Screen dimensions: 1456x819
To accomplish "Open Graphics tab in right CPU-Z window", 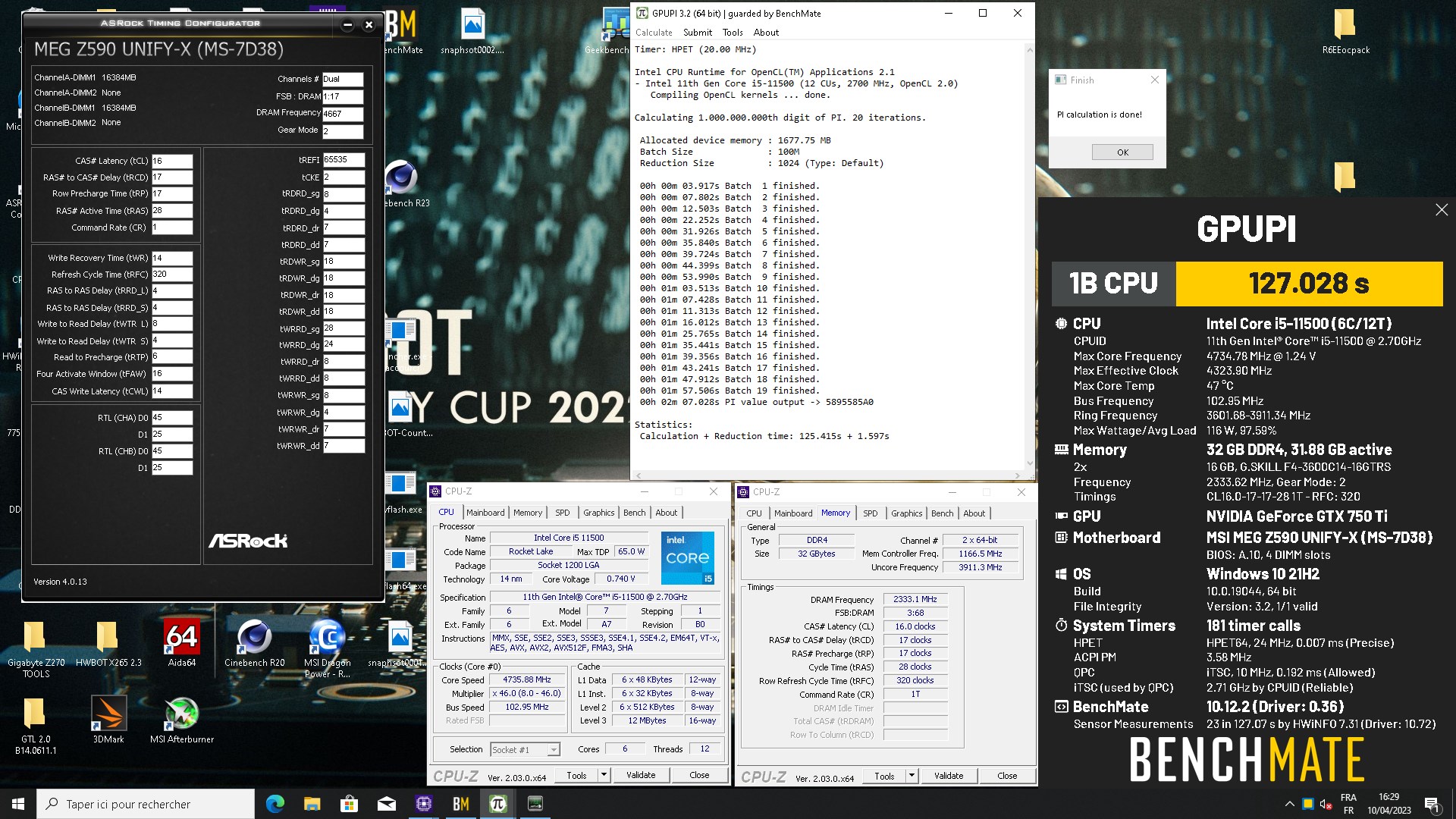I will pos(907,513).
